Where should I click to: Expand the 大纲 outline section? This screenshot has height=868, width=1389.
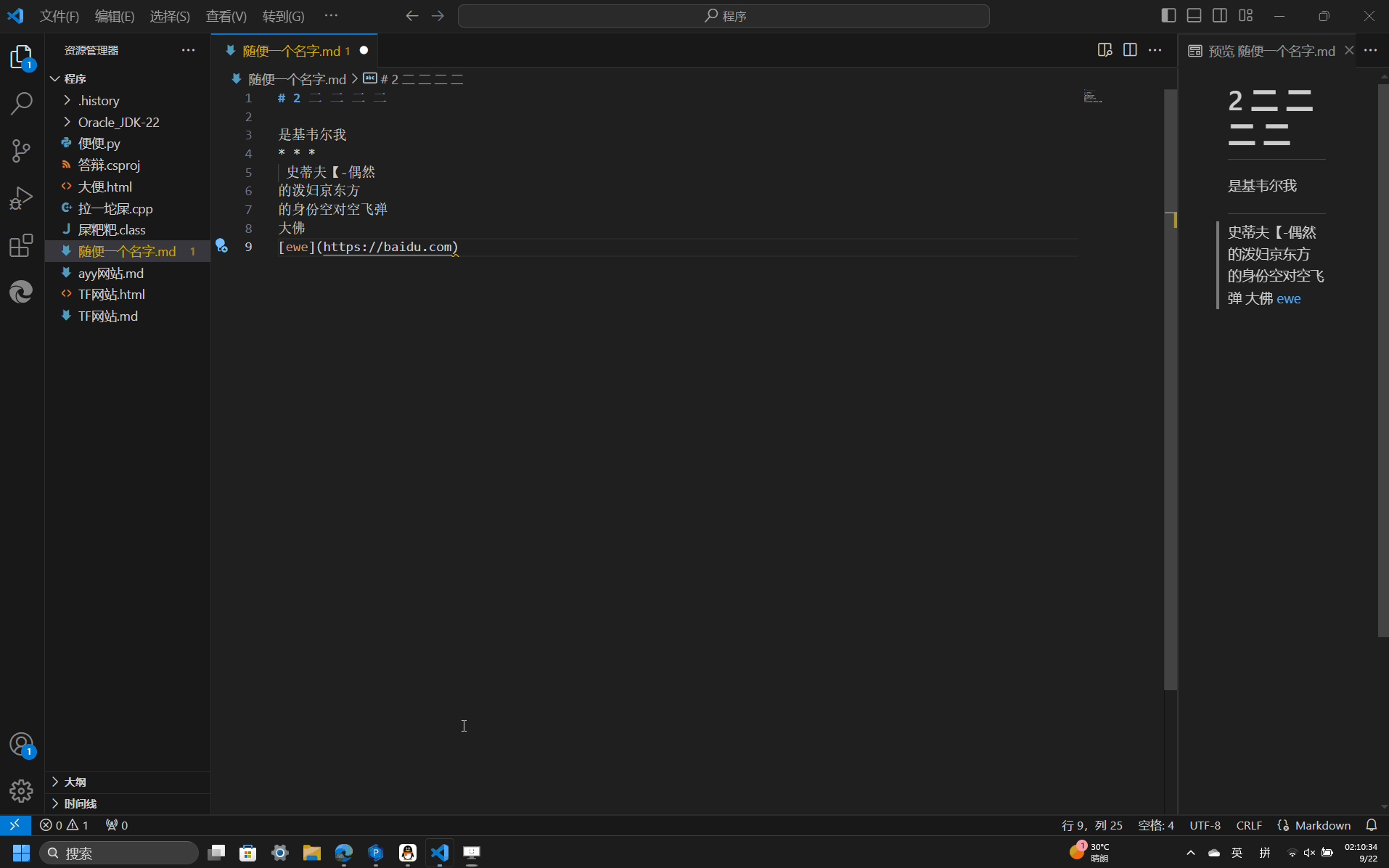128,782
